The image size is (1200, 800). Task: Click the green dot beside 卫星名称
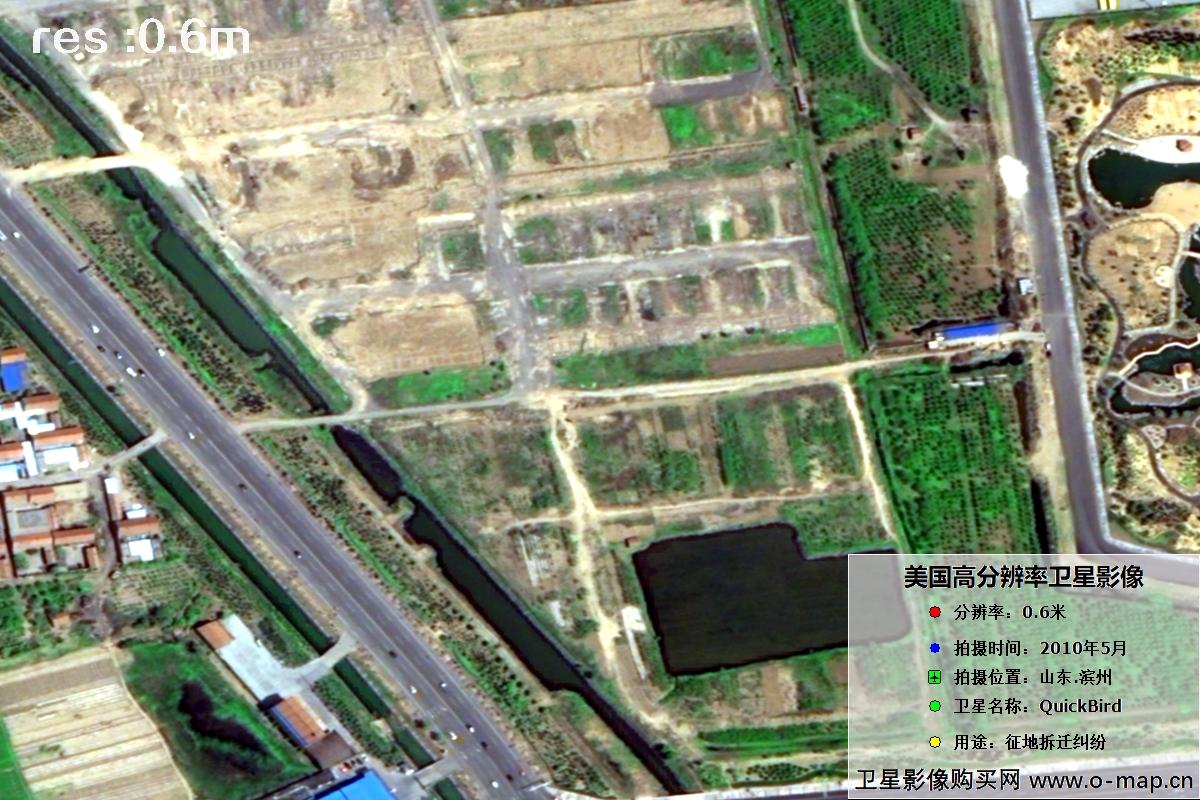pyautogui.click(x=934, y=706)
